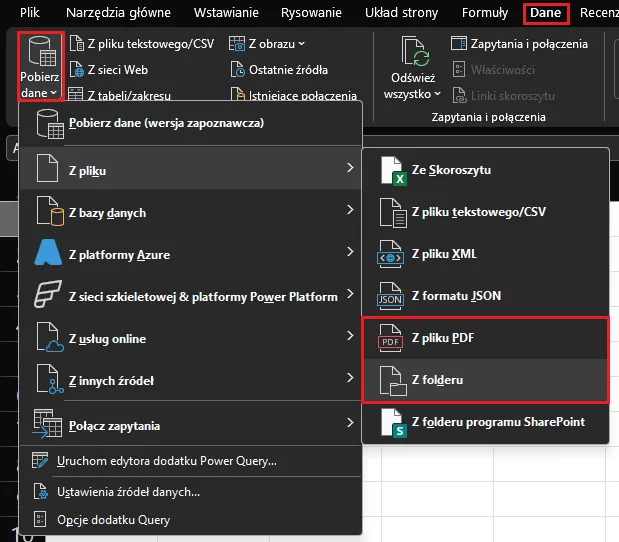
Task: Open Połącz zapytania menu item
Action: [x=114, y=426]
